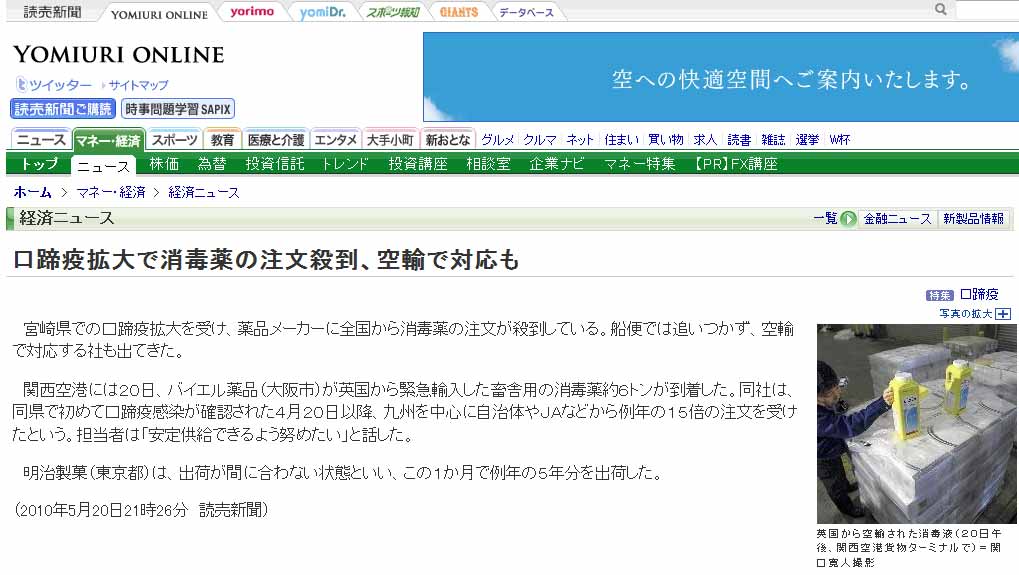The image size is (1019, 575).
Task: Open the スポーツ報知 logo tab
Action: click(392, 12)
